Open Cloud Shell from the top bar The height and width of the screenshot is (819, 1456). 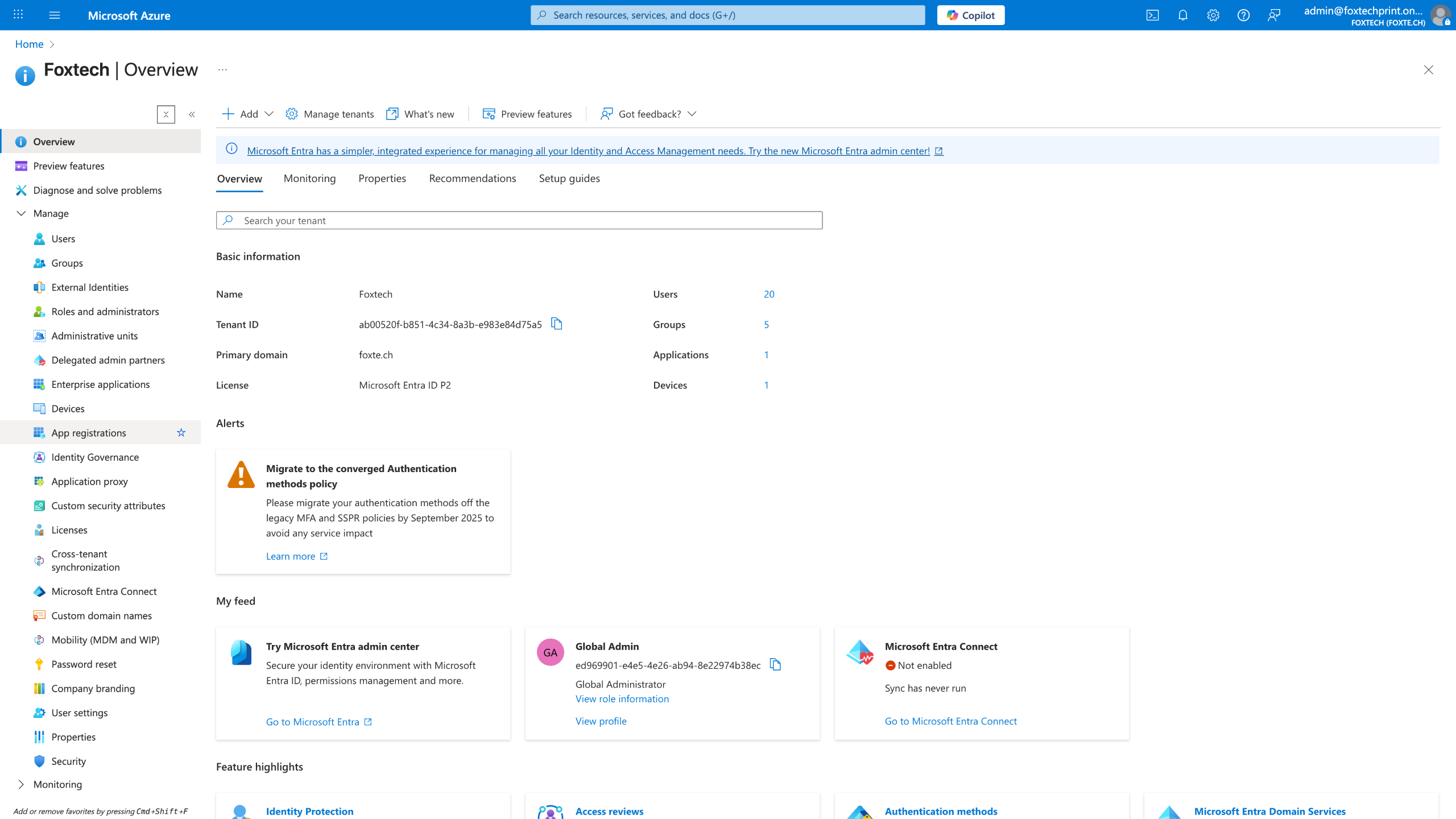(1152, 15)
